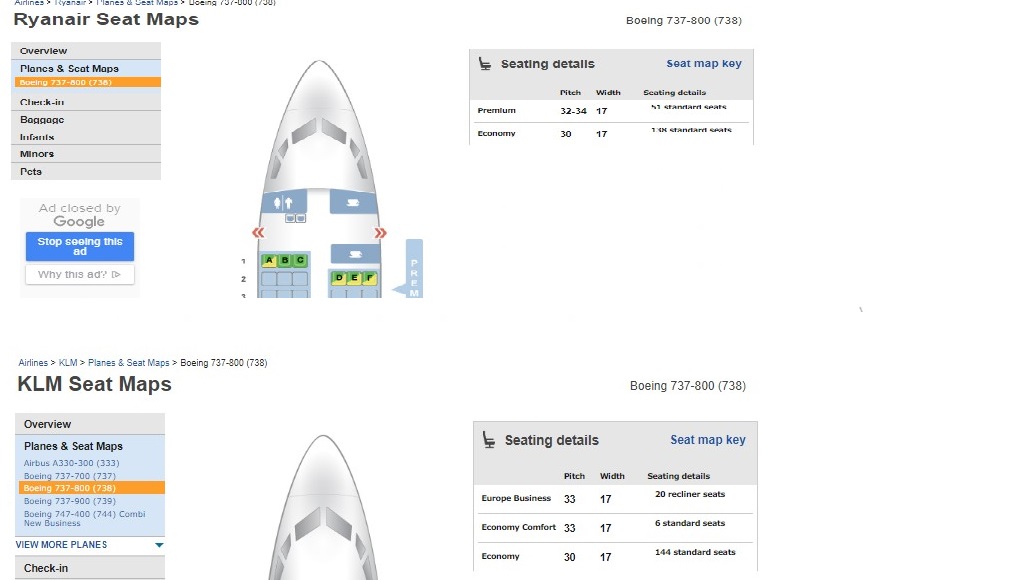Click the right red double-chevron exit marker
The image size is (1025, 580).
tap(380, 233)
